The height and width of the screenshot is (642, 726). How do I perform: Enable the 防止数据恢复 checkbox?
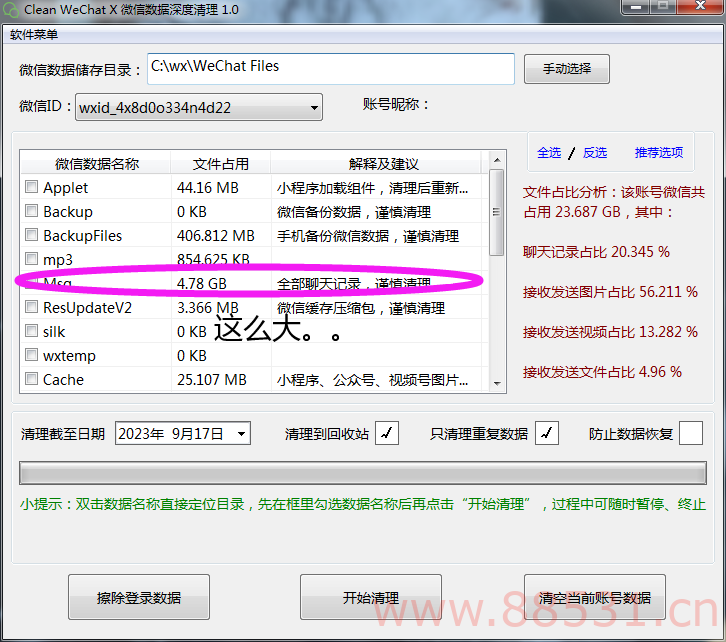[691, 433]
